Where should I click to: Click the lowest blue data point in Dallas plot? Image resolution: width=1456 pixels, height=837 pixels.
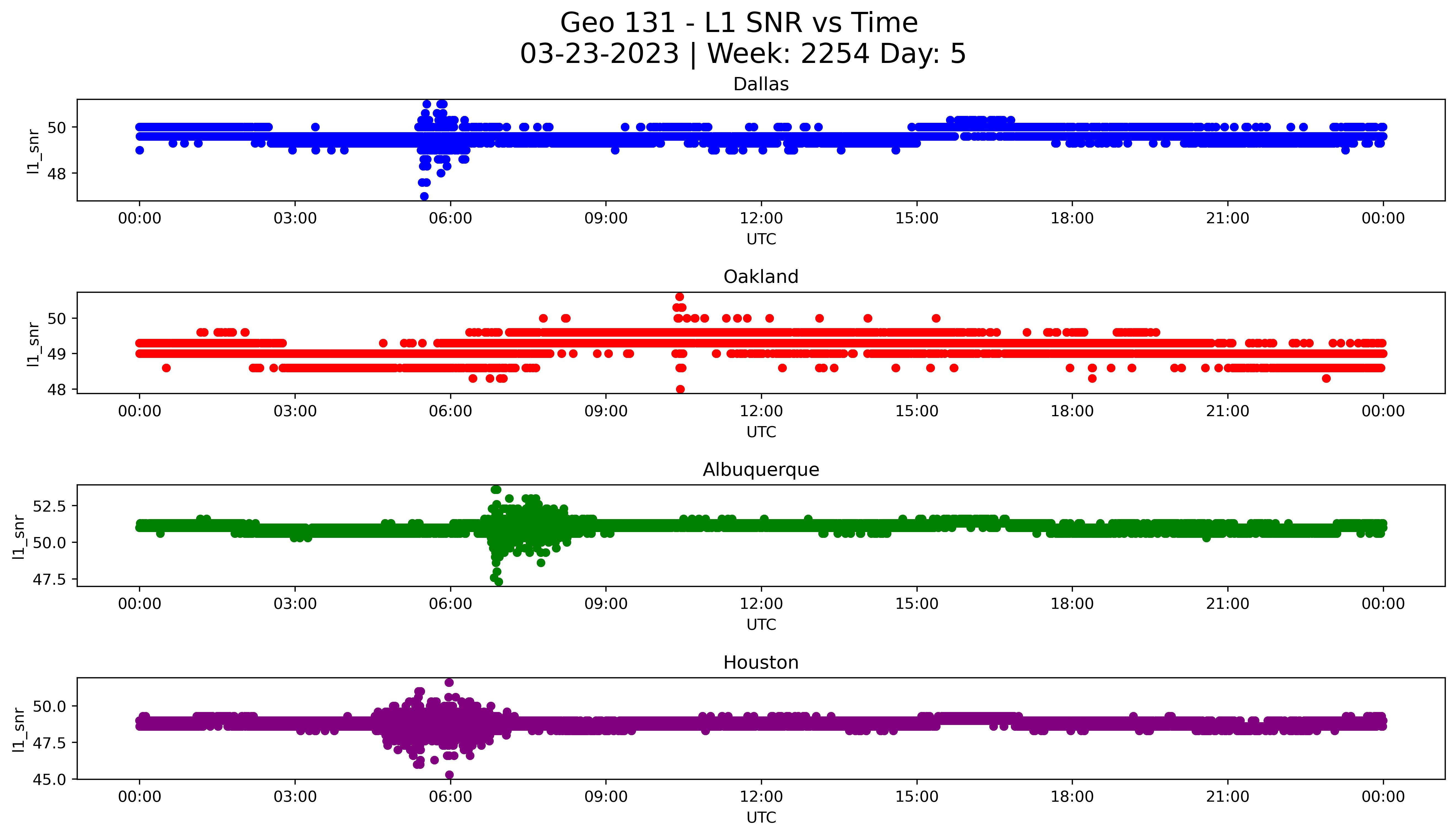coord(424,196)
